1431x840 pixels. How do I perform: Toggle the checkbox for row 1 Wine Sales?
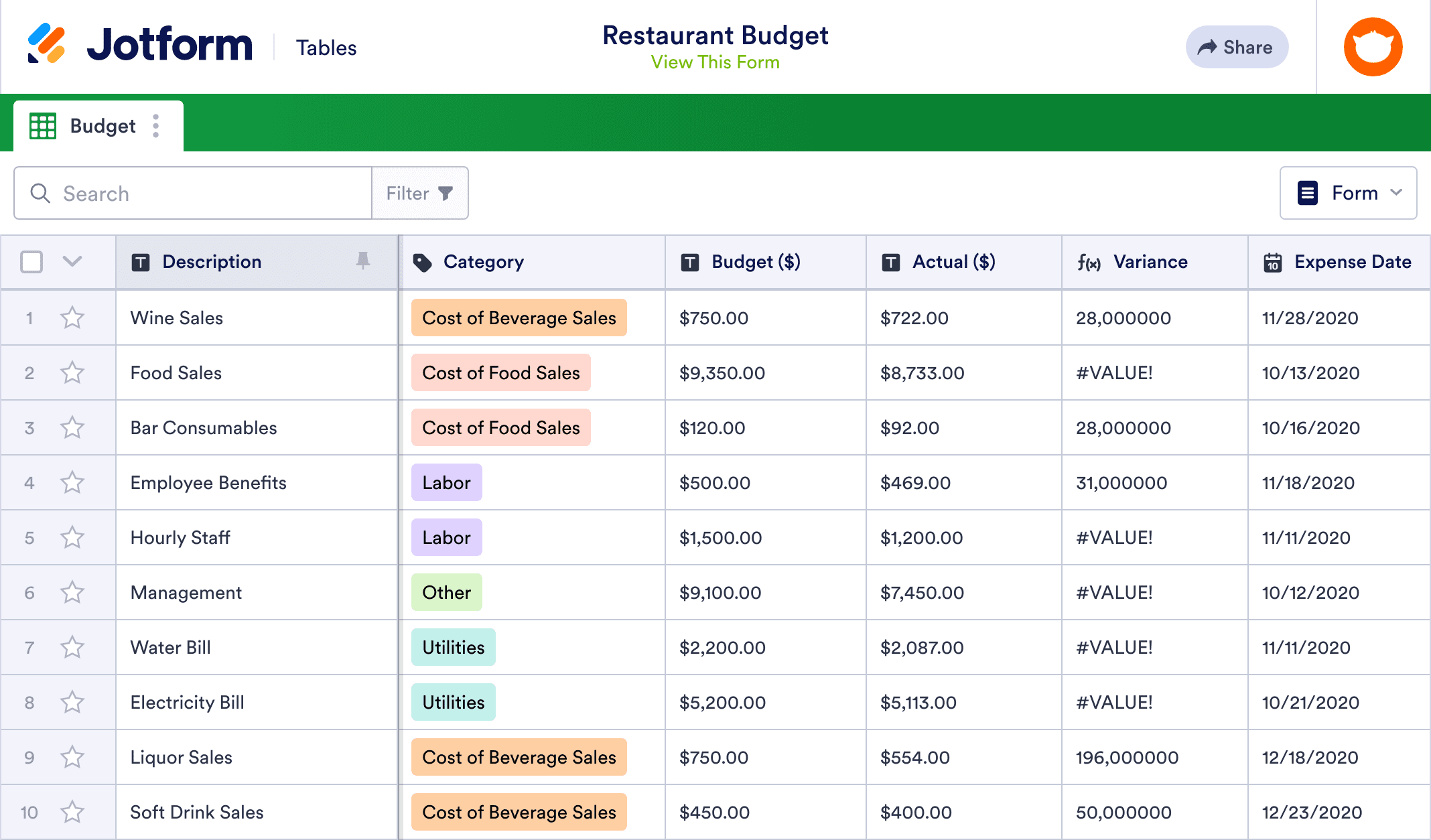tap(30, 318)
